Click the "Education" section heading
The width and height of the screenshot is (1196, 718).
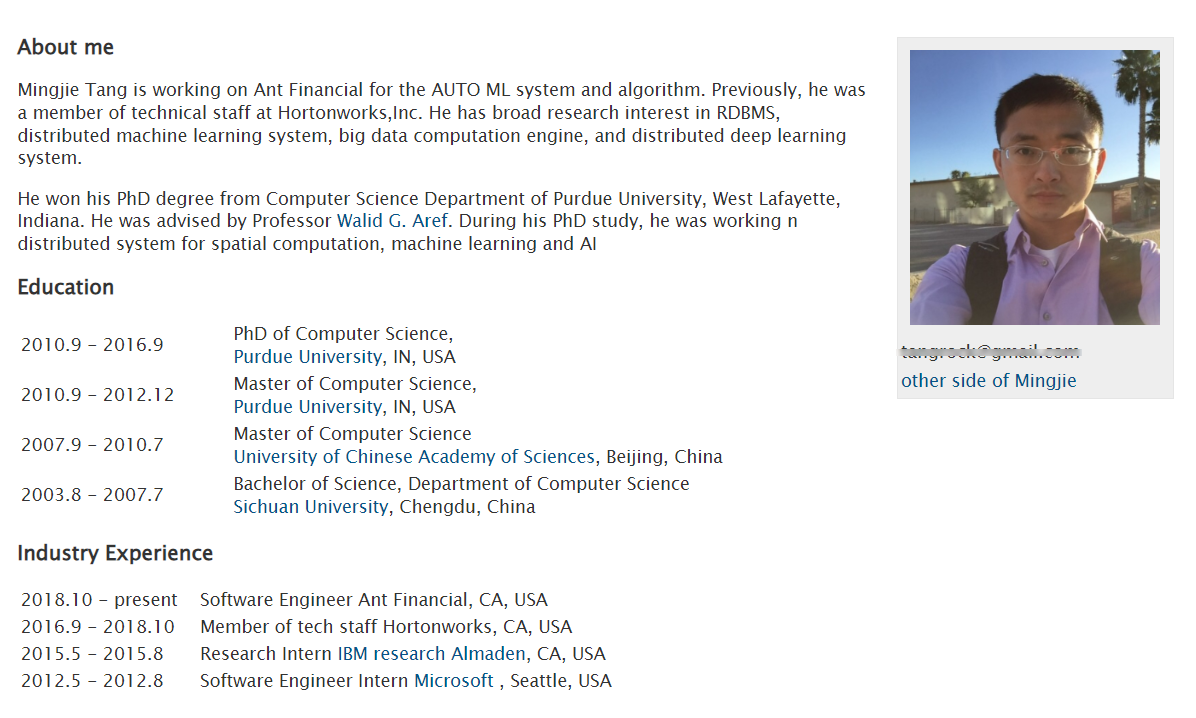66,287
